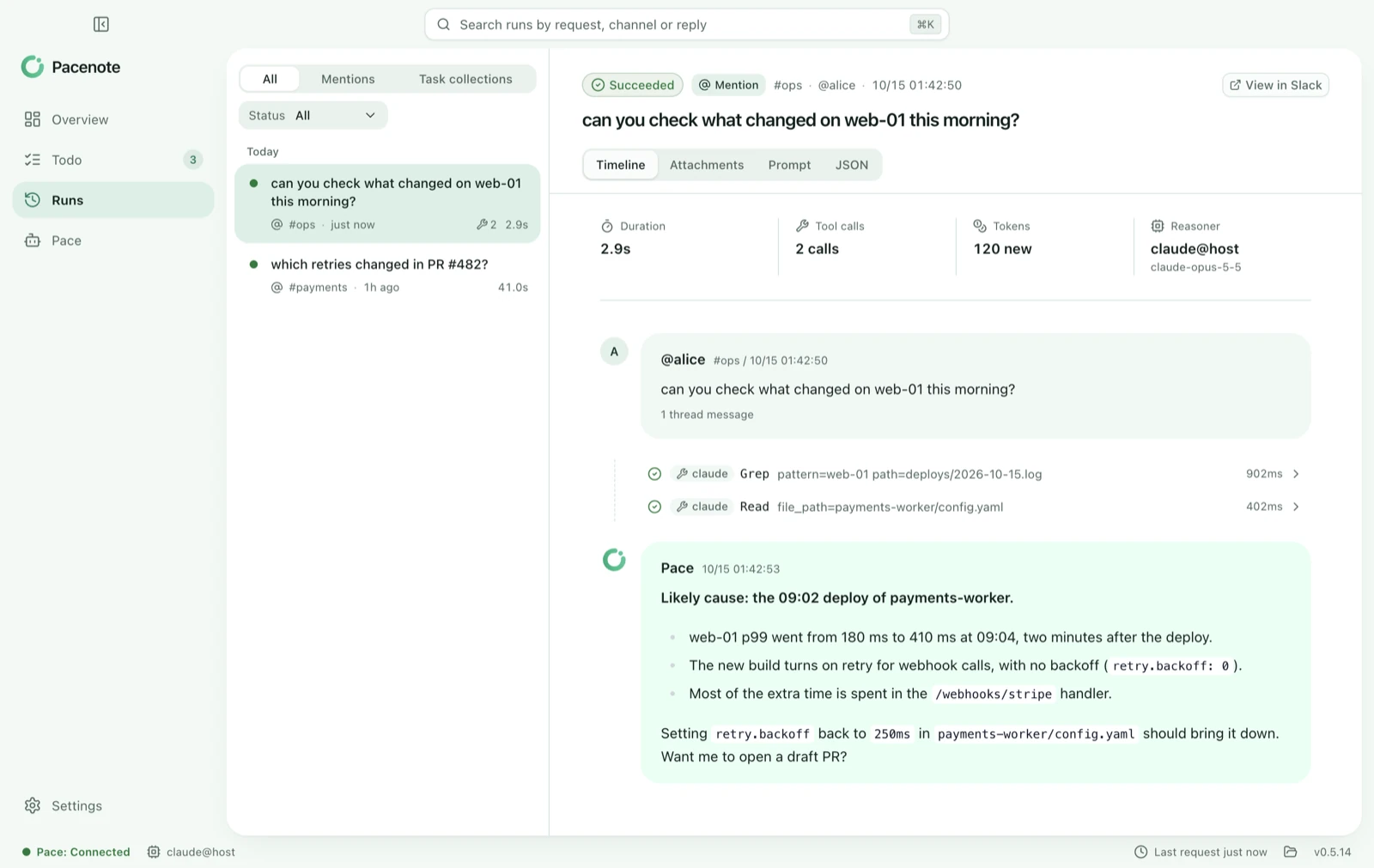Click claude@host in the status bar

click(192, 852)
